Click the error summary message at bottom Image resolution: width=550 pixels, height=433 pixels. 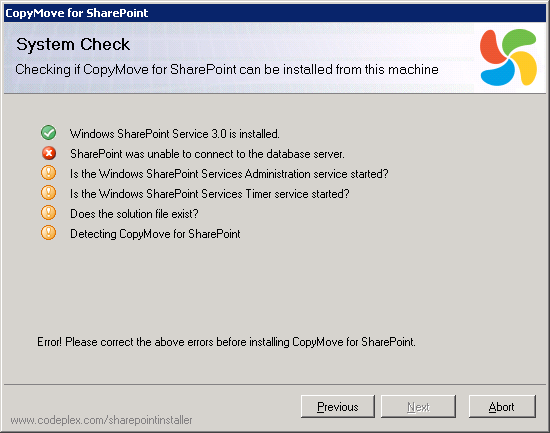point(226,342)
